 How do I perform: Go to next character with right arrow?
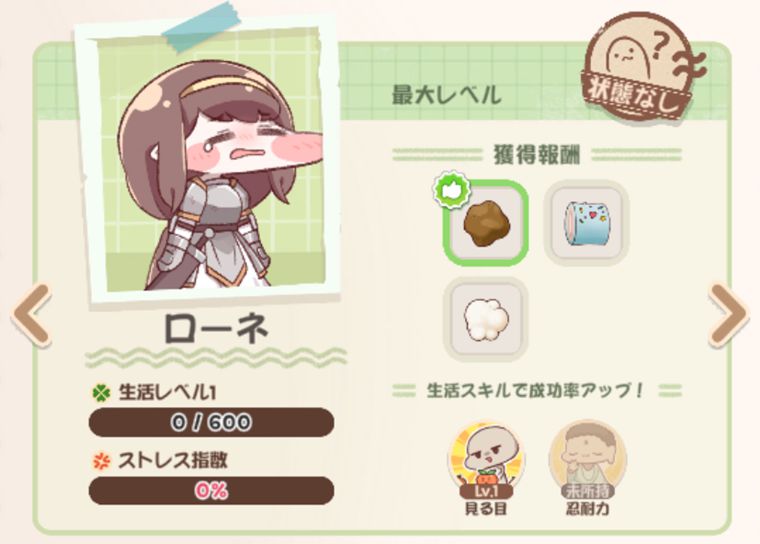click(728, 316)
